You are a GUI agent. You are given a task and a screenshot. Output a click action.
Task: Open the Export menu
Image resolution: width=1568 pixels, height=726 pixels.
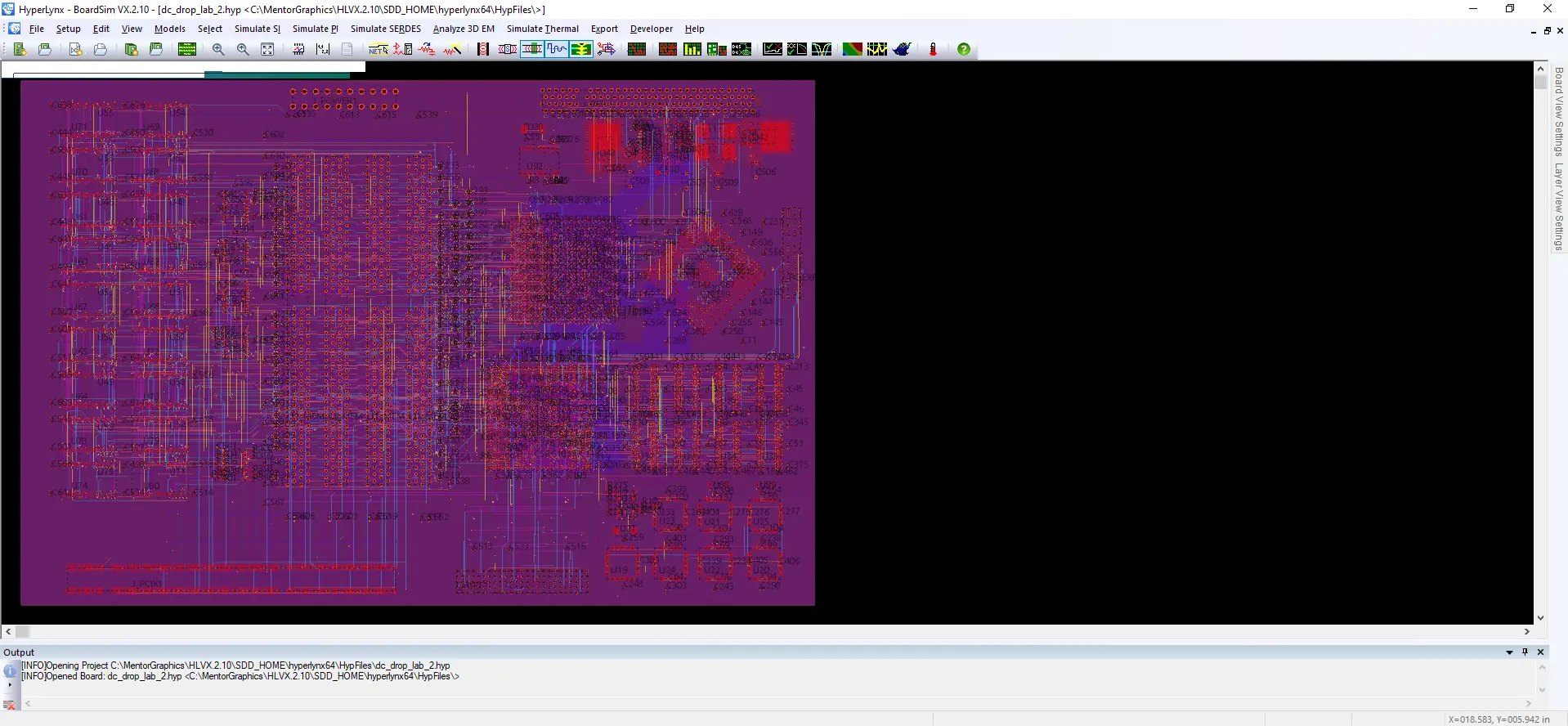pyautogui.click(x=605, y=29)
